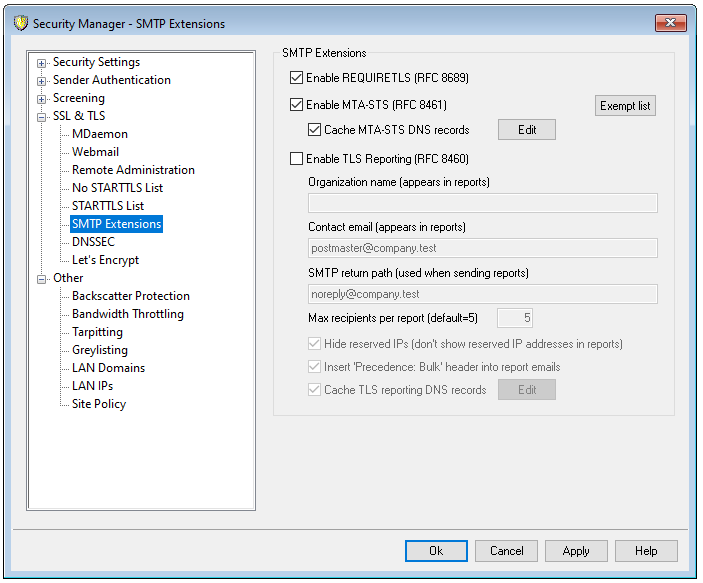Collapse the Other tree node
The height and width of the screenshot is (583, 703).
click(42, 279)
